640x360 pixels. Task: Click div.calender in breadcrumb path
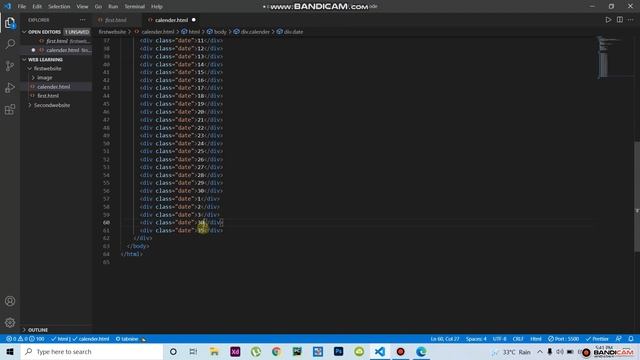click(x=255, y=32)
